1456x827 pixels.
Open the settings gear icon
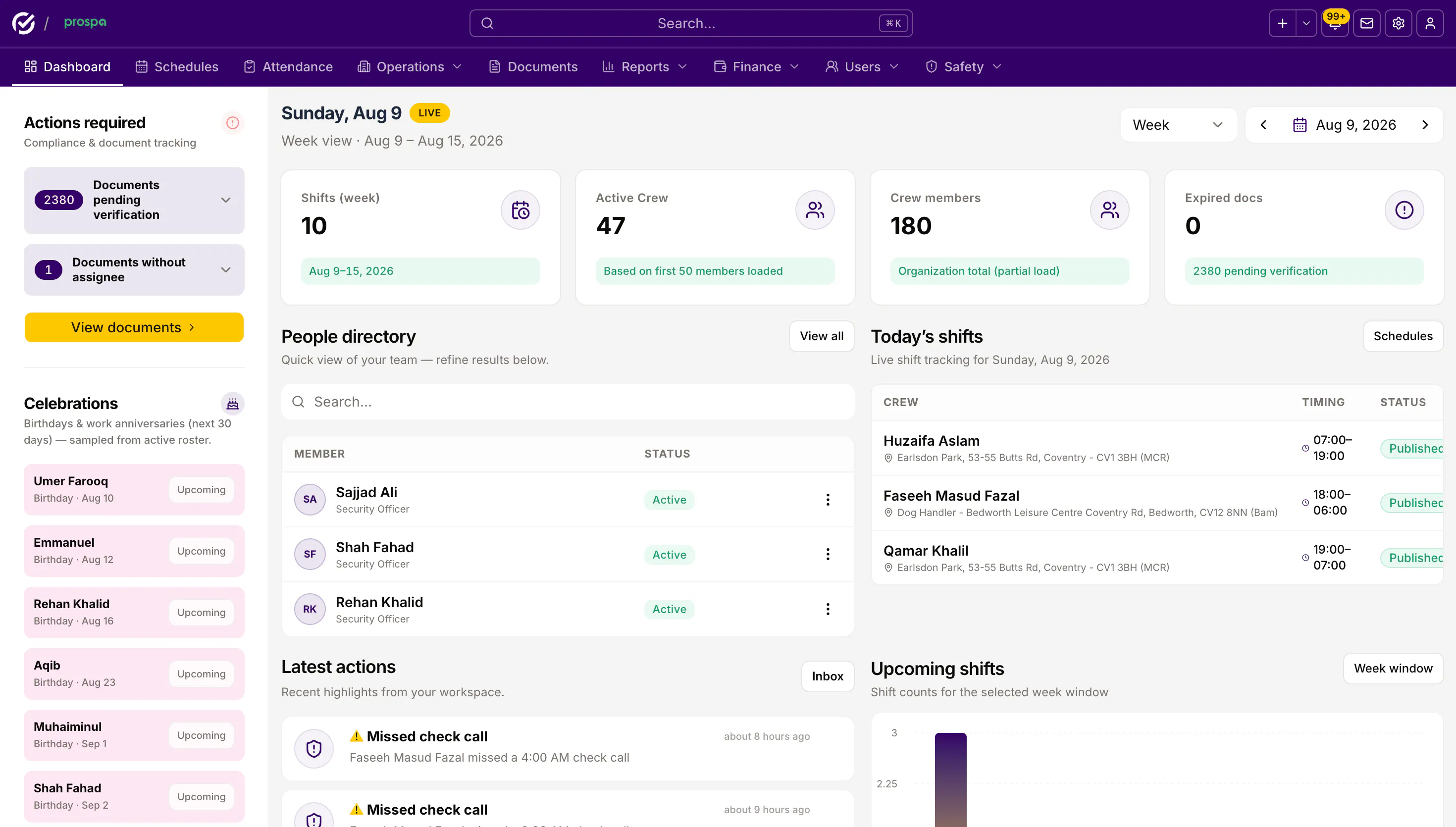pyautogui.click(x=1398, y=23)
